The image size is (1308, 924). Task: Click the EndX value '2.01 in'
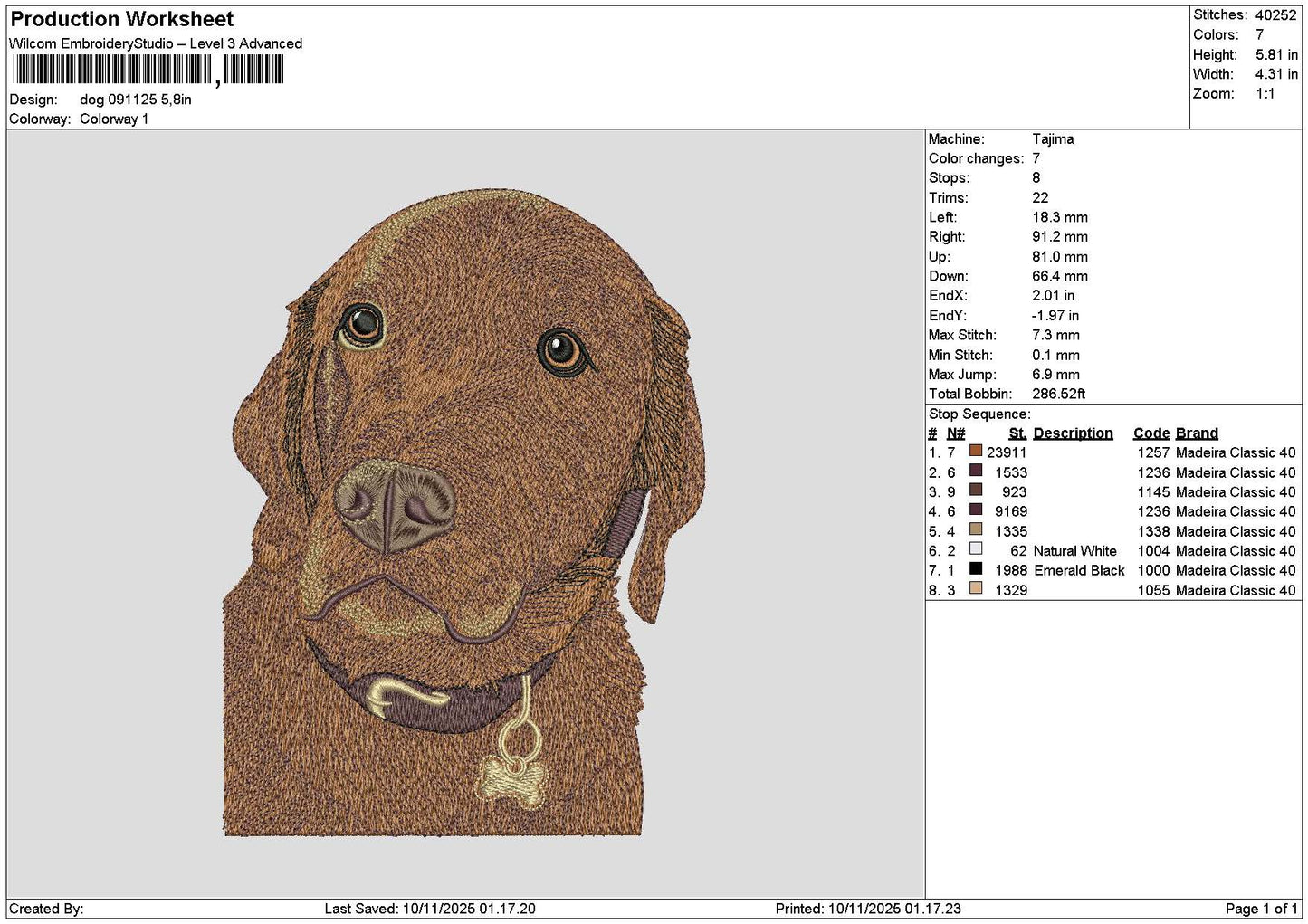coord(1054,296)
